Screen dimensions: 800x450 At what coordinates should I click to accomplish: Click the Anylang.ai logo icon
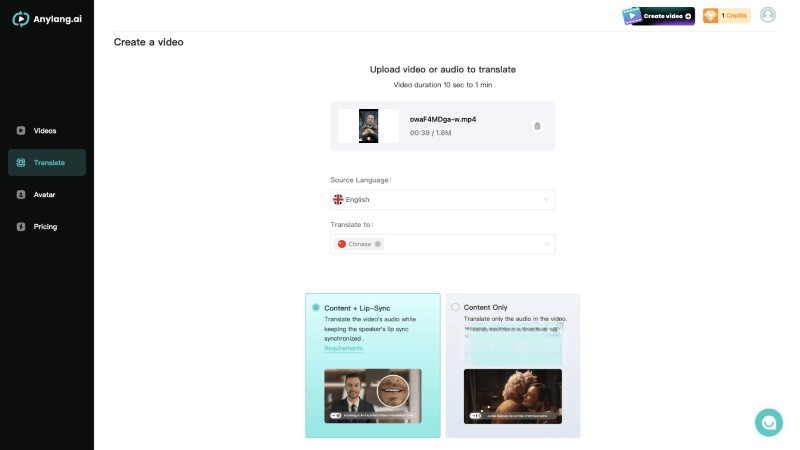[19, 18]
